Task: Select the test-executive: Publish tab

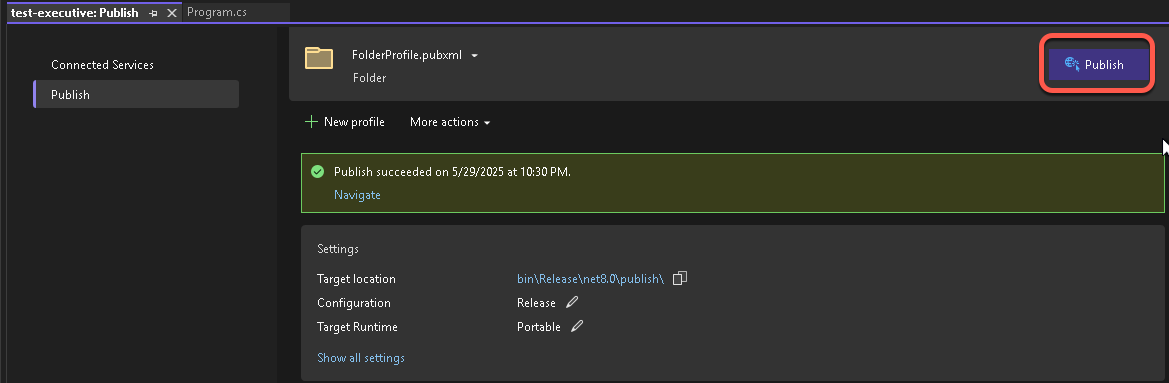Action: (x=75, y=13)
